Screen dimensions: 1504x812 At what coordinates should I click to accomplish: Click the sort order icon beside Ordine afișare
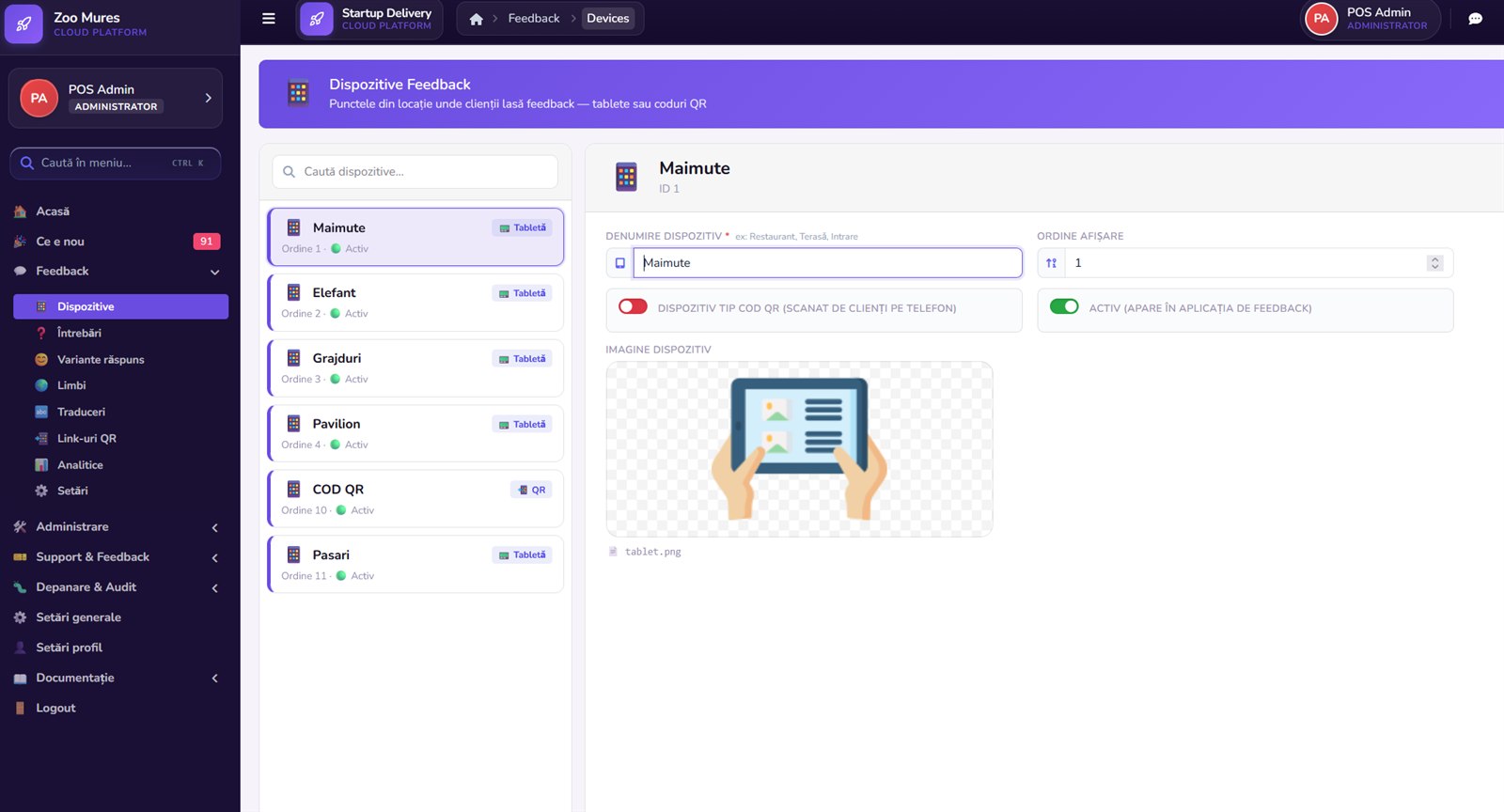(x=1051, y=263)
